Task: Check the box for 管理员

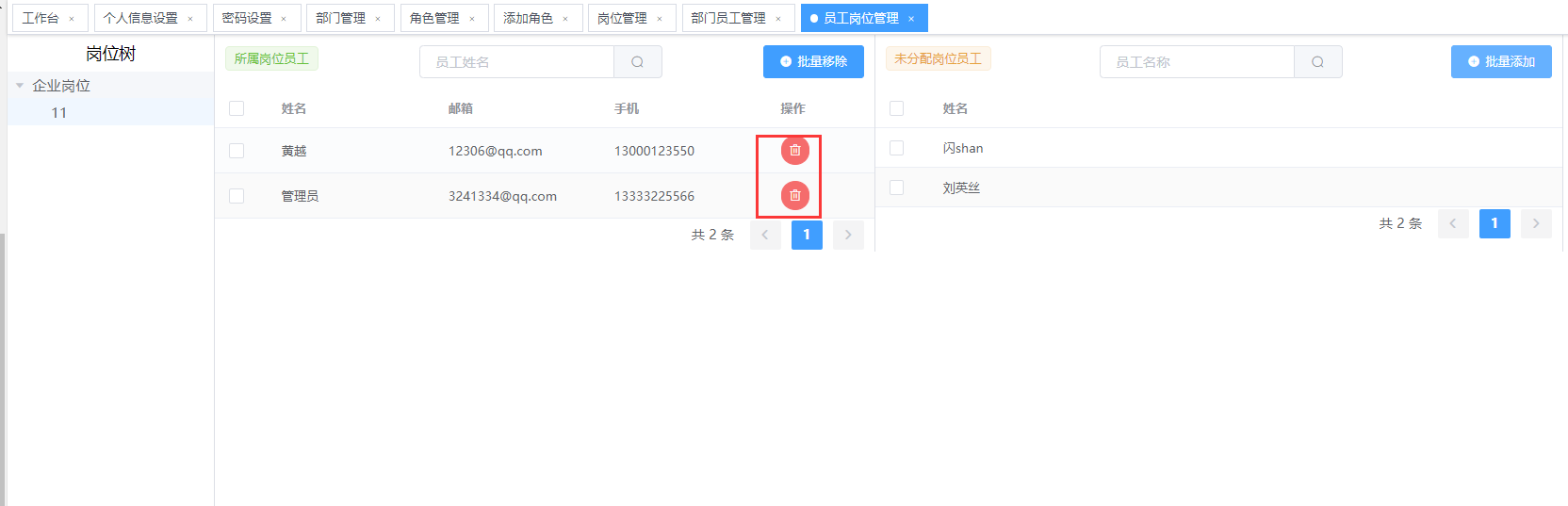Action: 237,196
